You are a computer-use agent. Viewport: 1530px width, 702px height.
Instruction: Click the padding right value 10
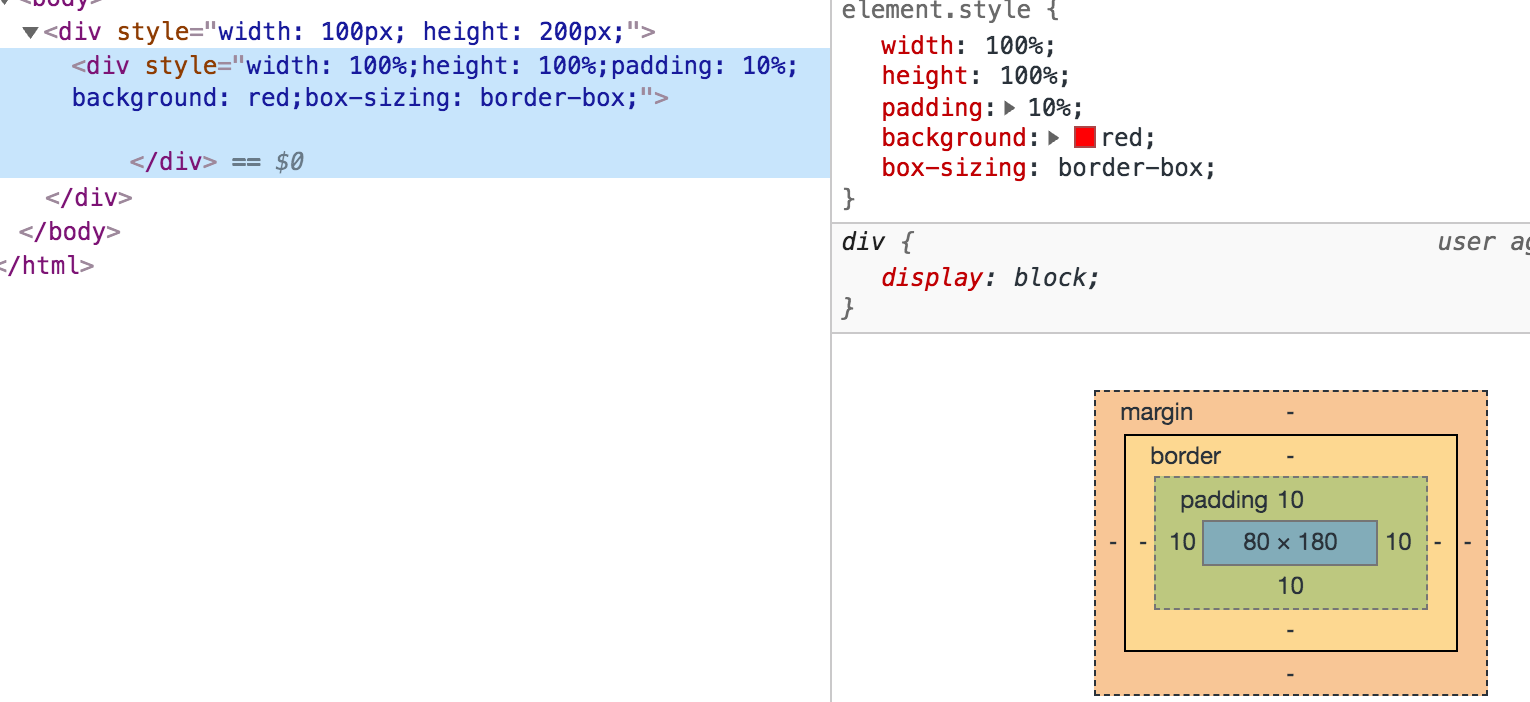1398,542
